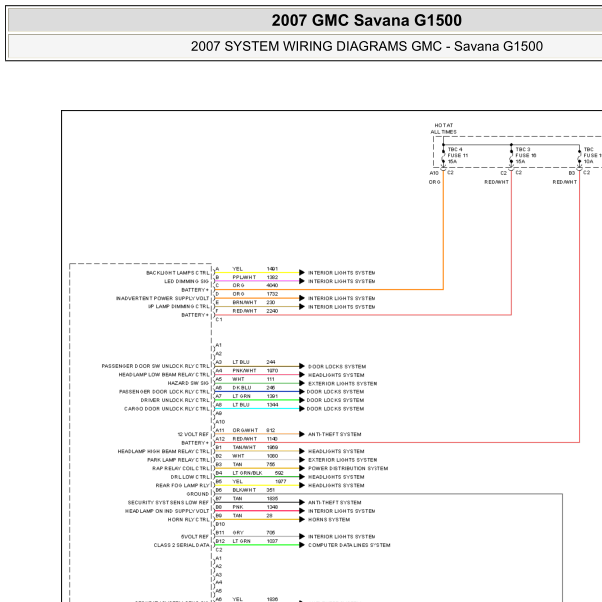
Task: Click 'DRIVER UNLOCK RLY CTRL' label
Action: click(x=175, y=400)
